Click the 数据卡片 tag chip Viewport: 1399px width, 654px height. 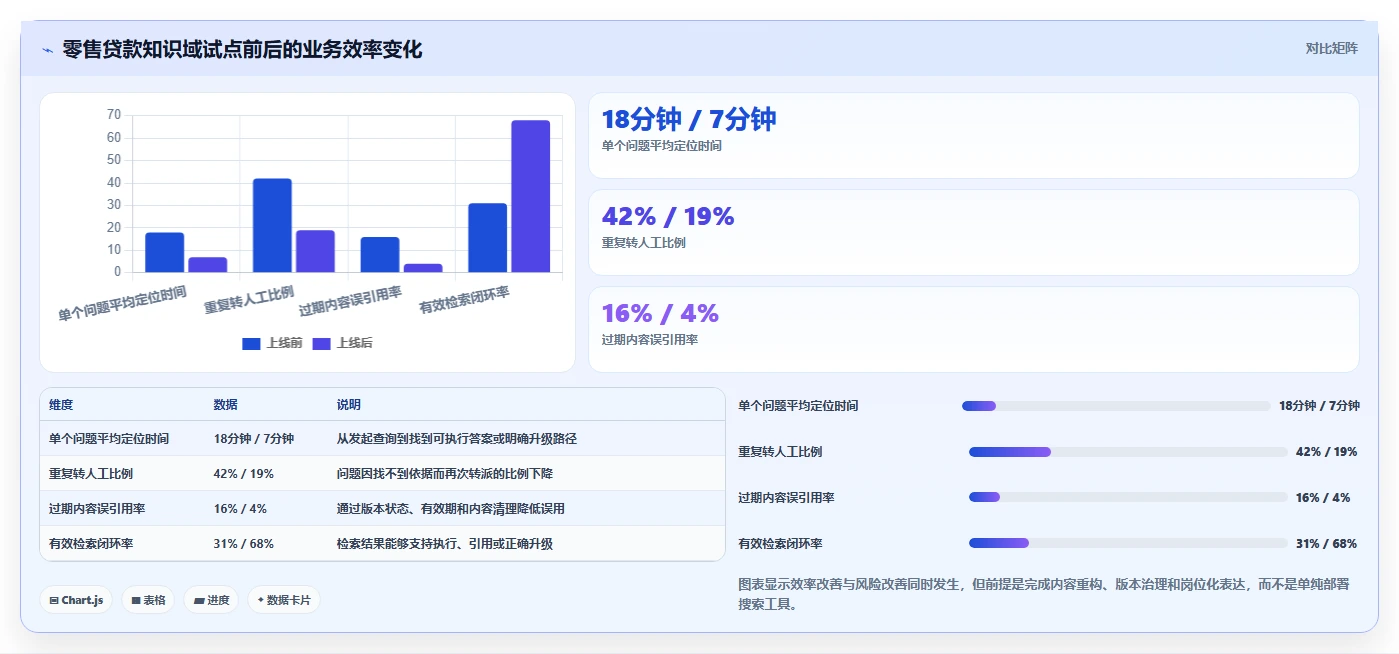[x=284, y=600]
